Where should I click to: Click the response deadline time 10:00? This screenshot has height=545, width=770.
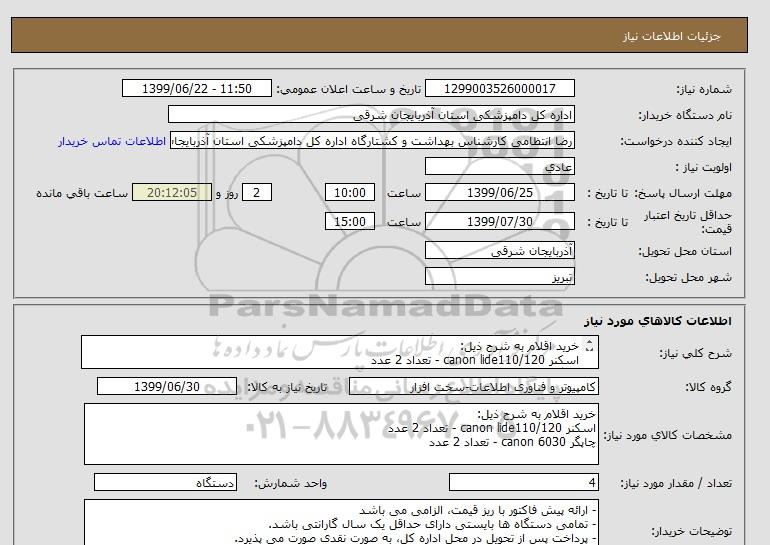point(350,192)
